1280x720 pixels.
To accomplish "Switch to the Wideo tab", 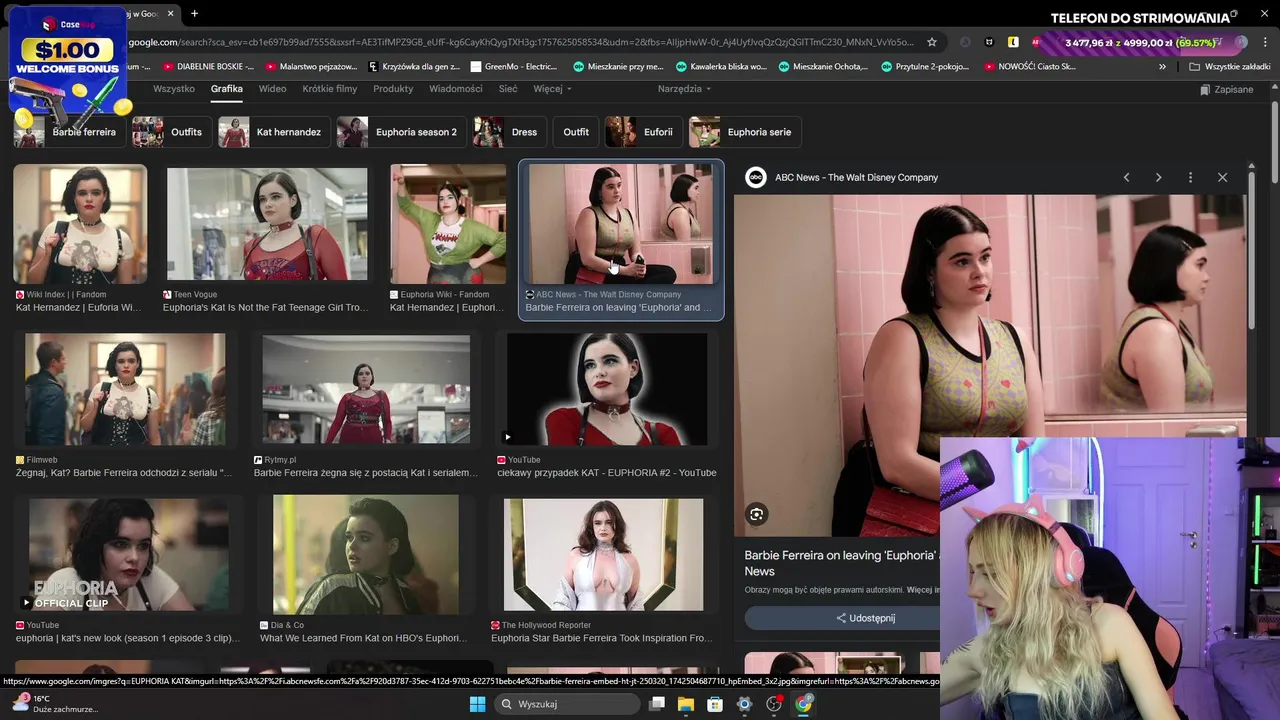I will (x=272, y=89).
